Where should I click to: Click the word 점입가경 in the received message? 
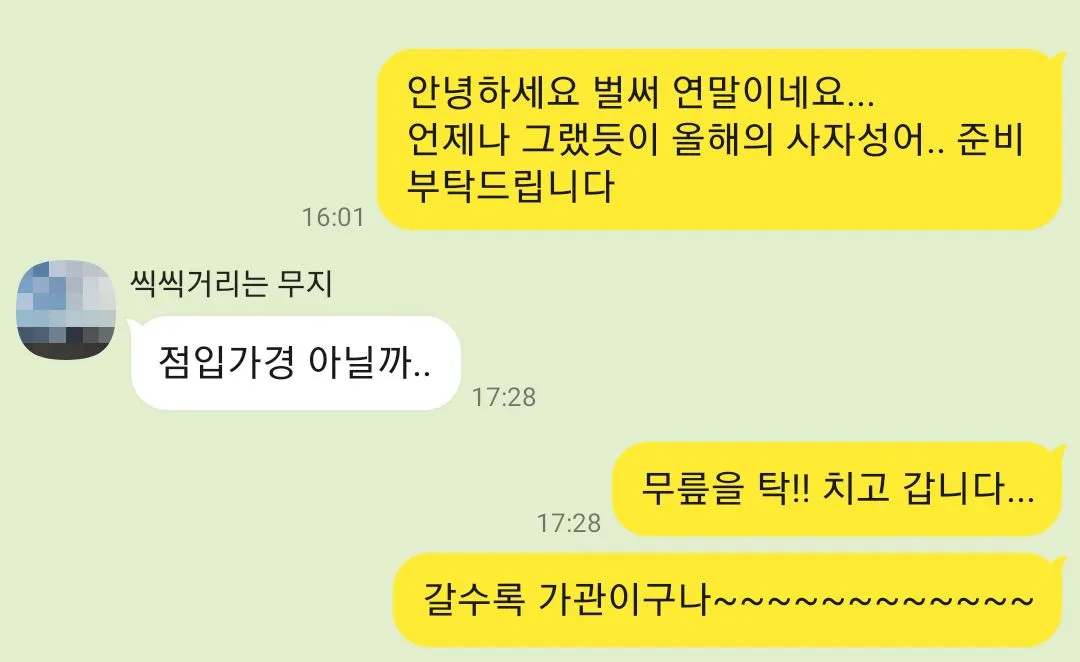227,362
